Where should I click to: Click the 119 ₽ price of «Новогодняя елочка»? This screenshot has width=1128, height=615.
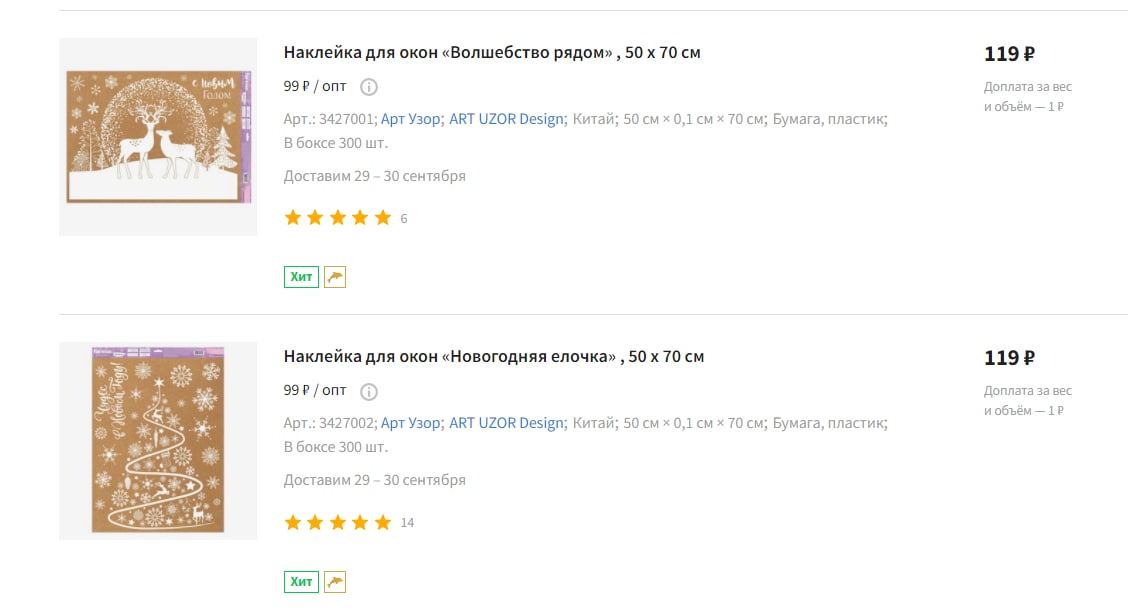(1009, 358)
